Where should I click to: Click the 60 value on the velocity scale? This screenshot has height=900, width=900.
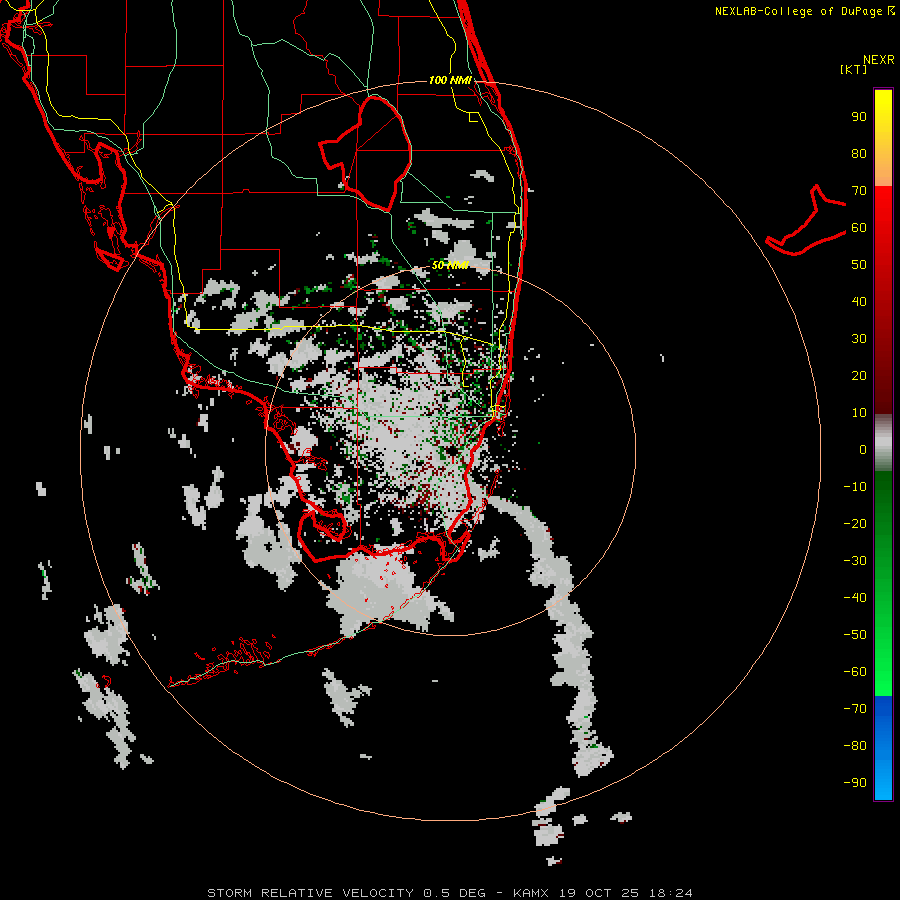(x=859, y=228)
